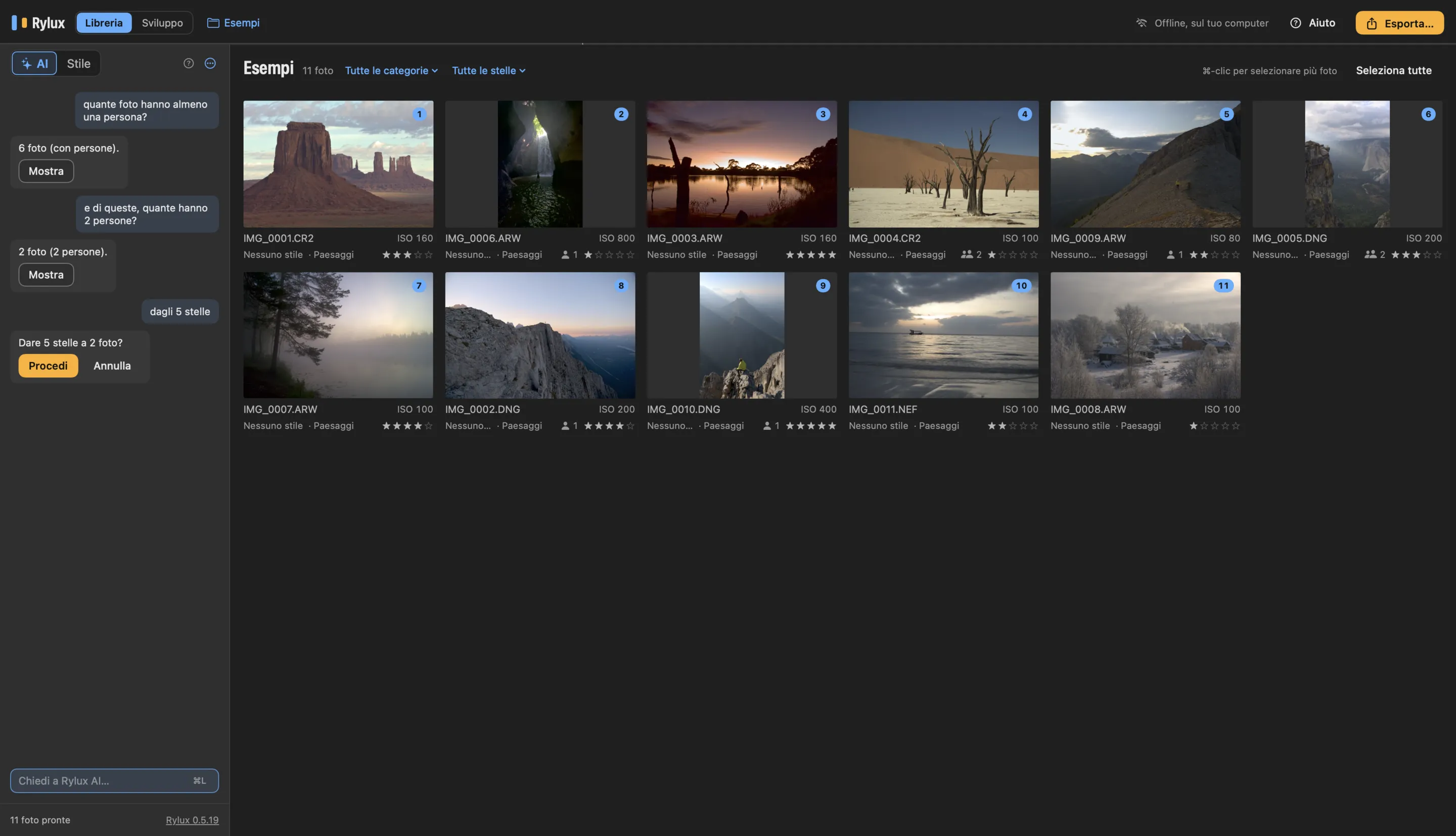
Task: Click Mostra under 6 foto answer
Action: [x=46, y=171]
